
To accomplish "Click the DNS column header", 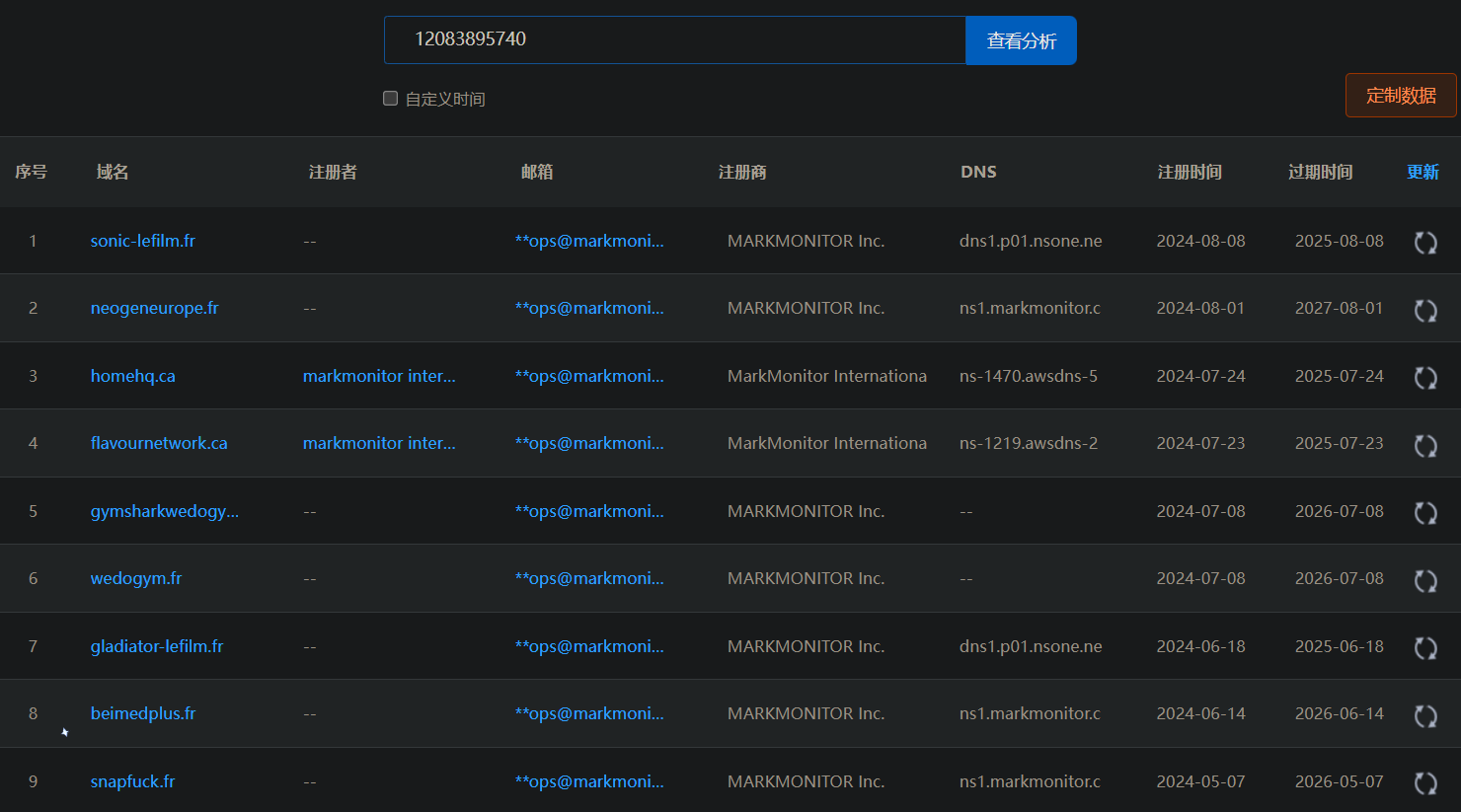I will pos(978,172).
